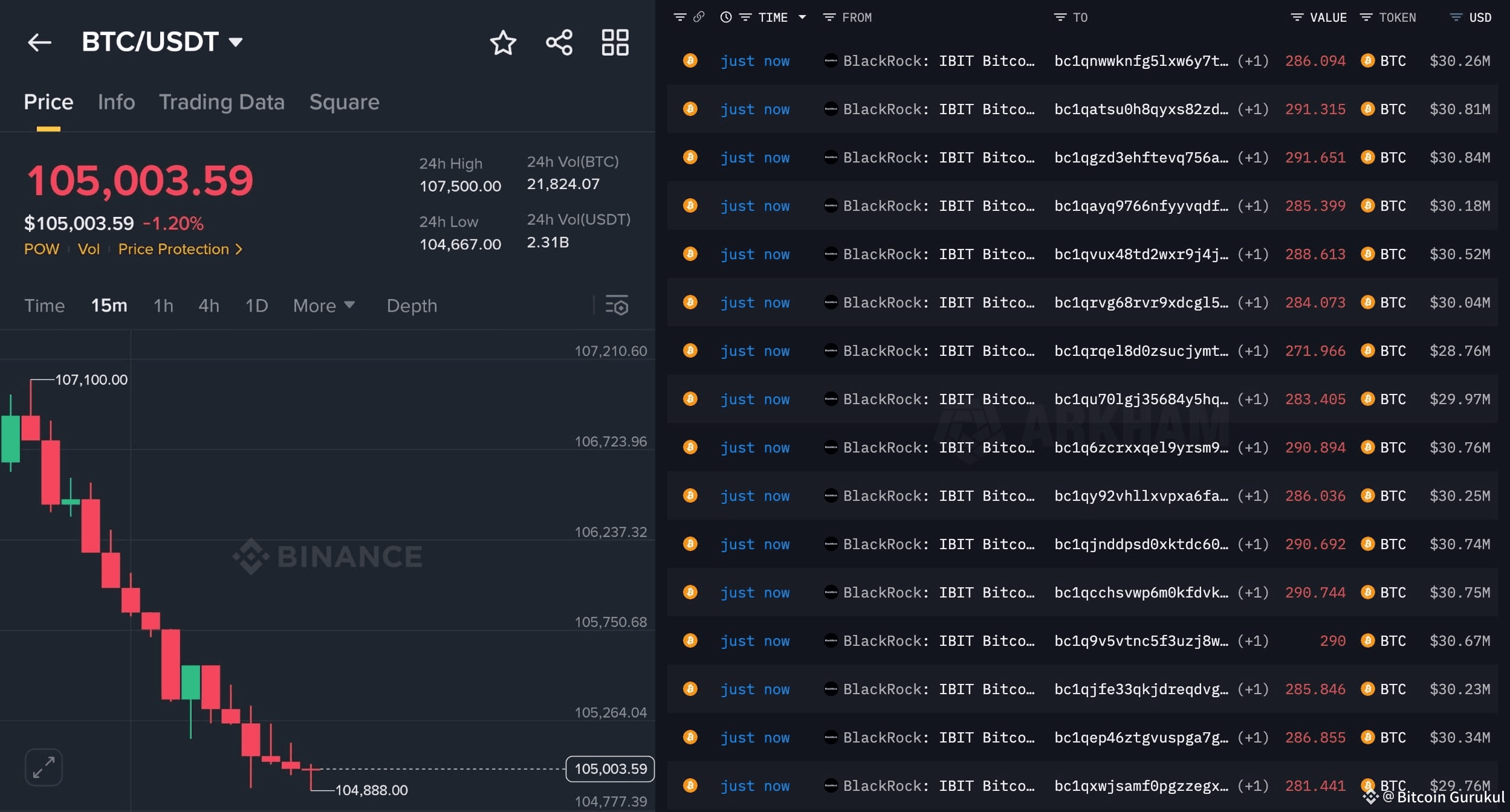The height and width of the screenshot is (812, 1510).
Task: Click the share icon
Action: pos(559,42)
